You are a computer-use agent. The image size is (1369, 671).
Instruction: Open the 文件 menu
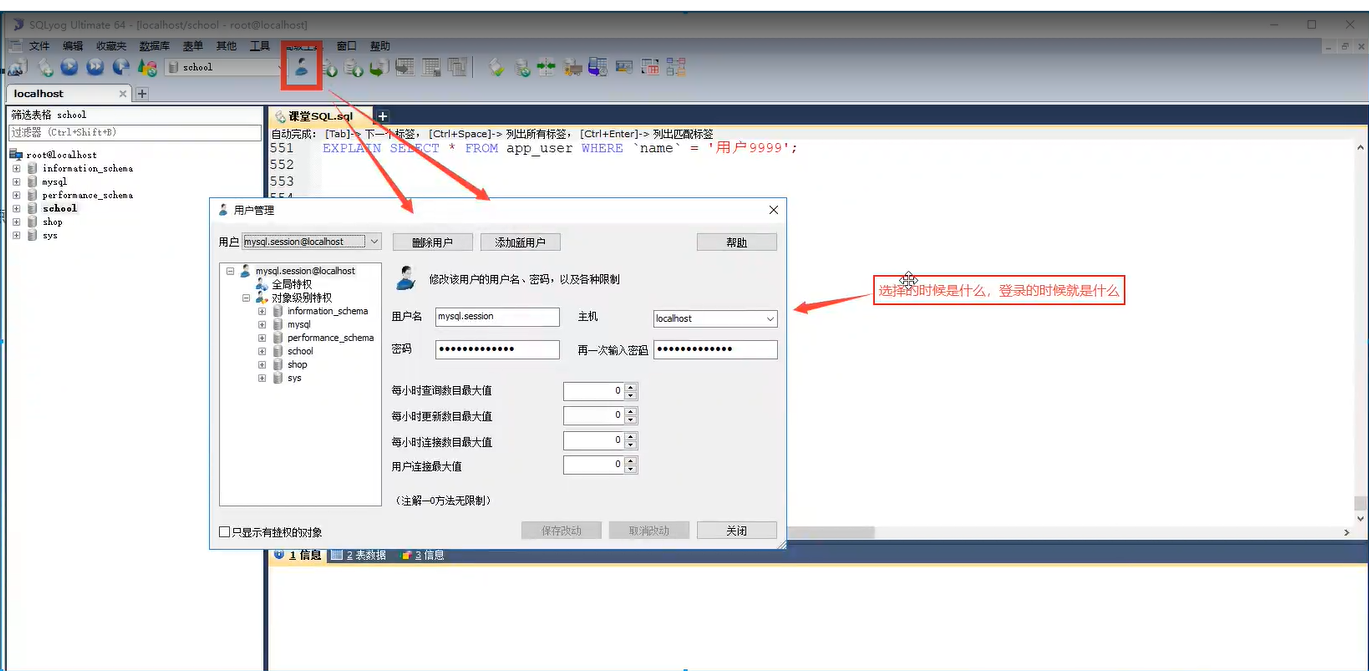(39, 46)
